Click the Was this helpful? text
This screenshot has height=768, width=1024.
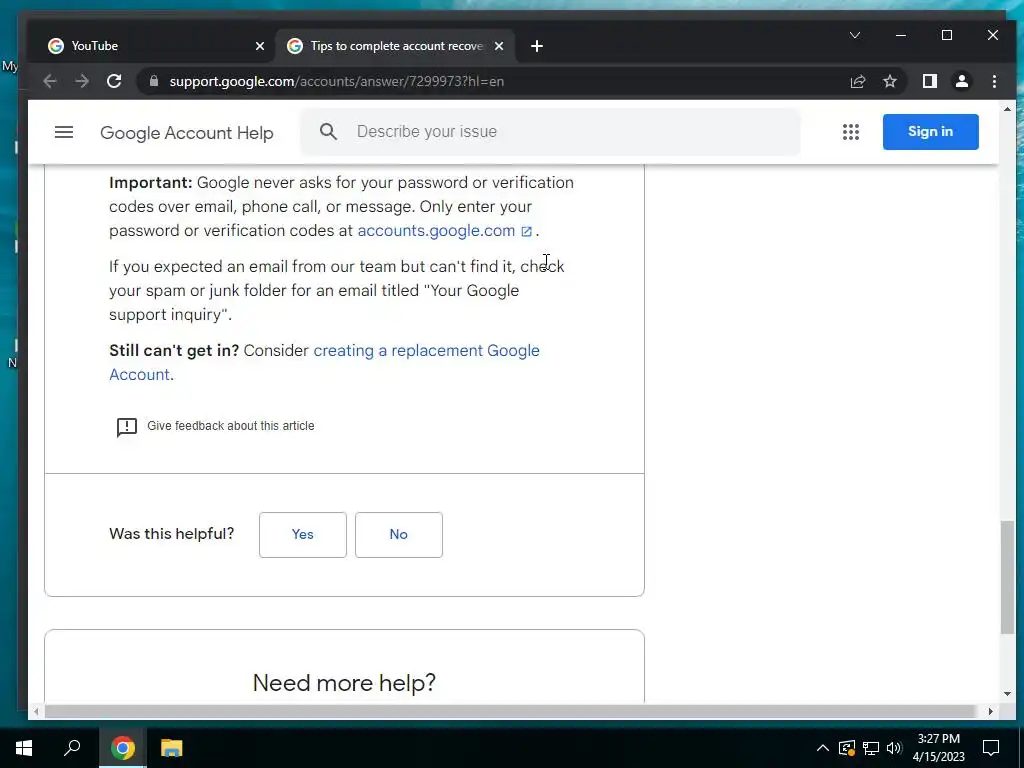click(x=172, y=534)
